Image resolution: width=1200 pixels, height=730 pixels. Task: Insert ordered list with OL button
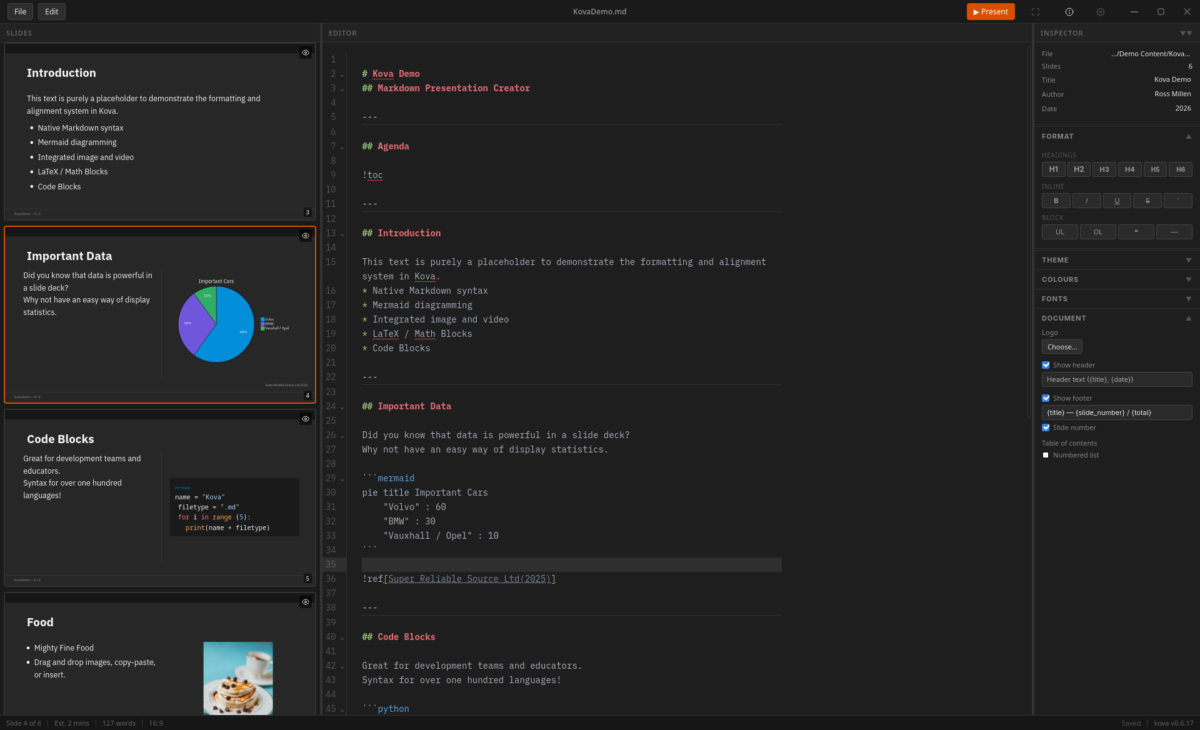pyautogui.click(x=1098, y=232)
